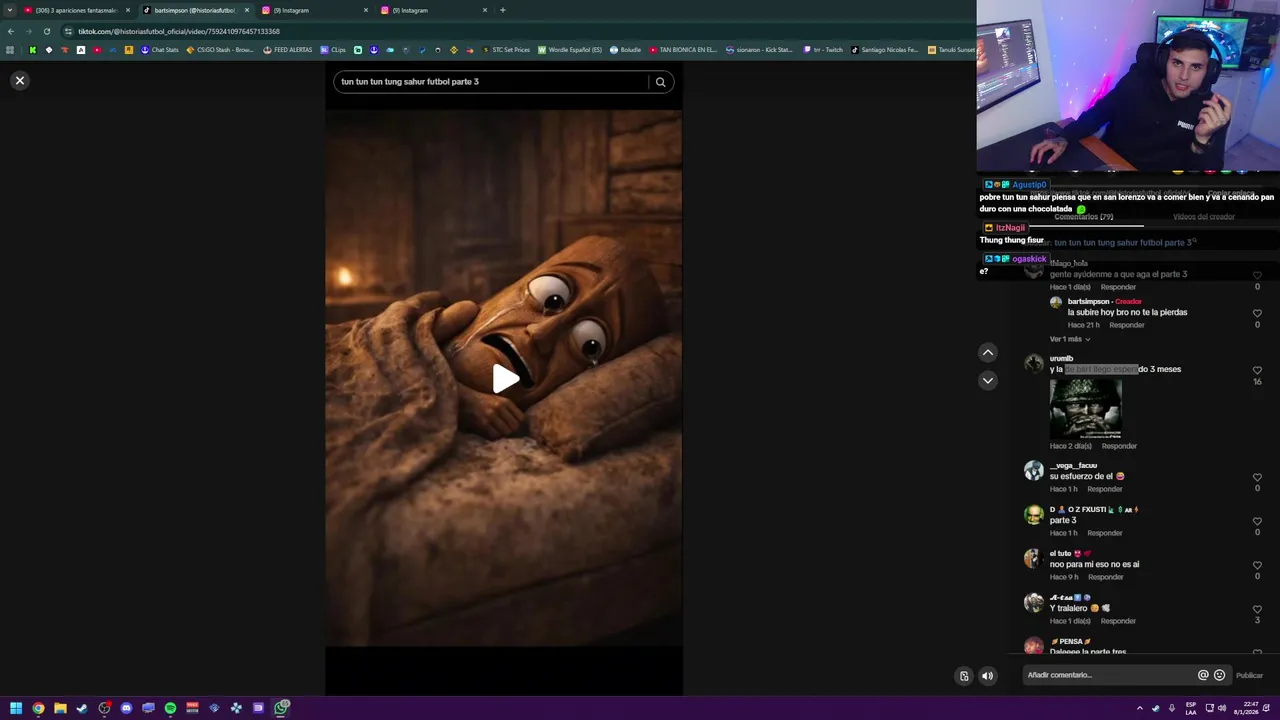The height and width of the screenshot is (720, 1280).
Task: Go to next video with down arrow
Action: [988, 380]
